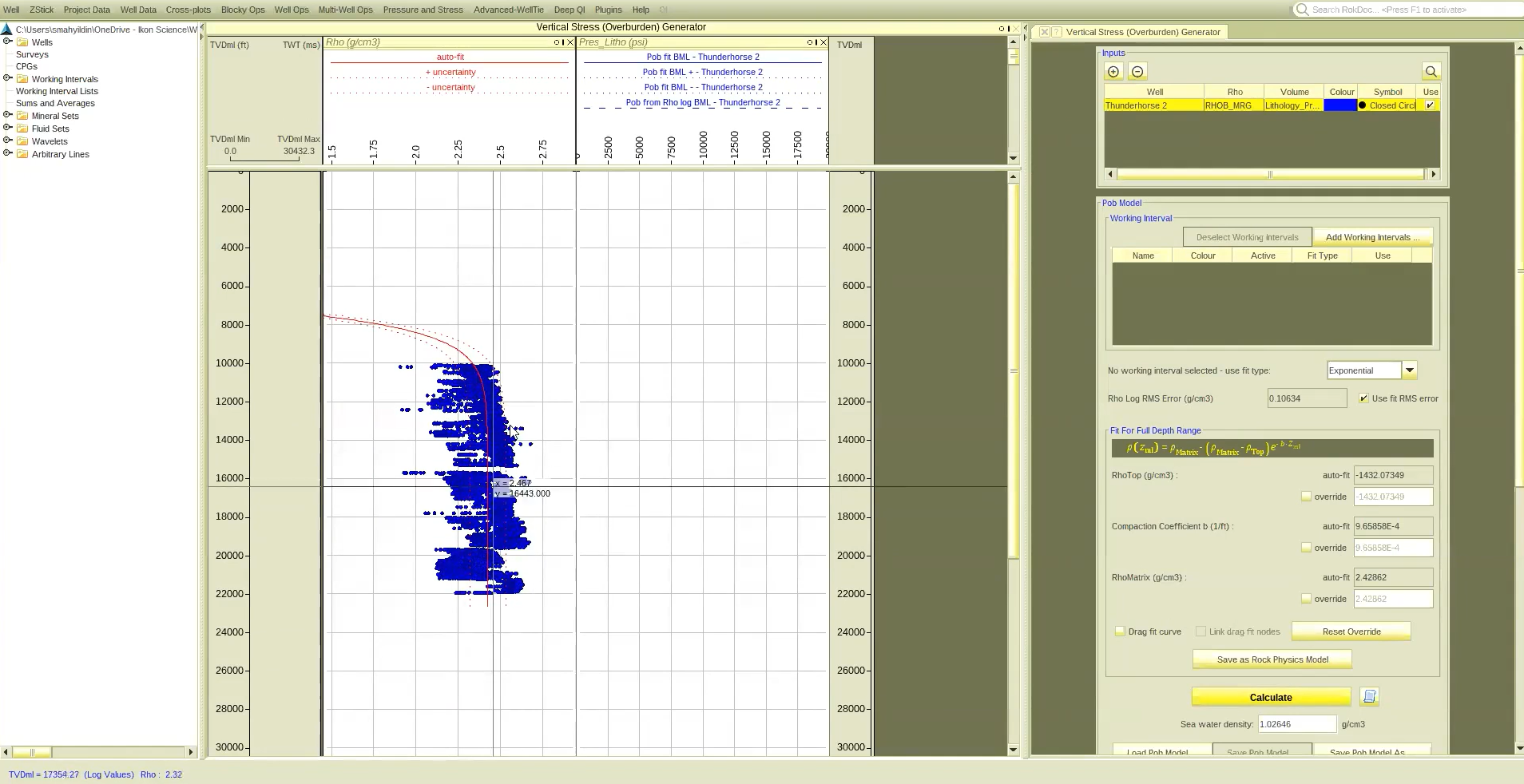The width and height of the screenshot is (1524, 784).
Task: Close the Vertical Stress Generator tab X icon
Action: tap(1044, 32)
